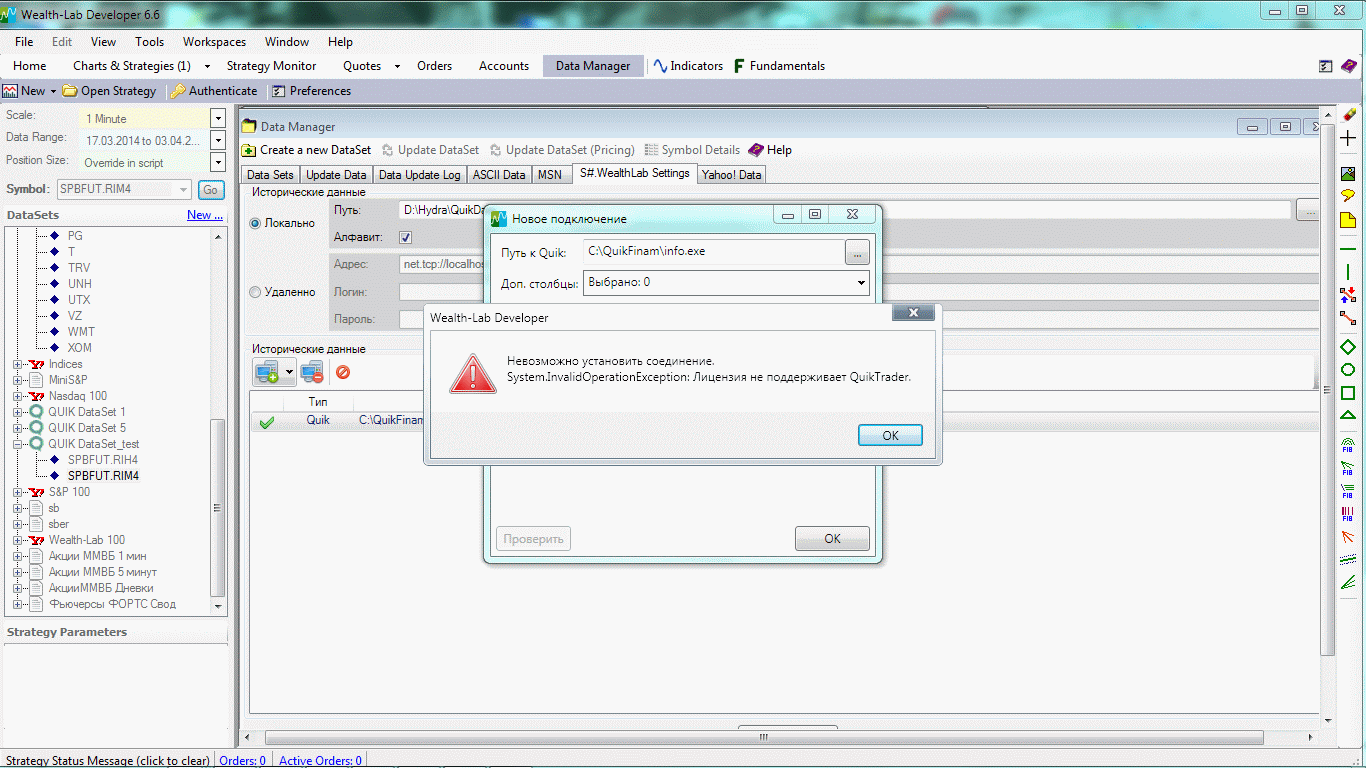The width and height of the screenshot is (1366, 768).
Task: Collapse the QUIK DataSet_test node
Action: (17, 444)
